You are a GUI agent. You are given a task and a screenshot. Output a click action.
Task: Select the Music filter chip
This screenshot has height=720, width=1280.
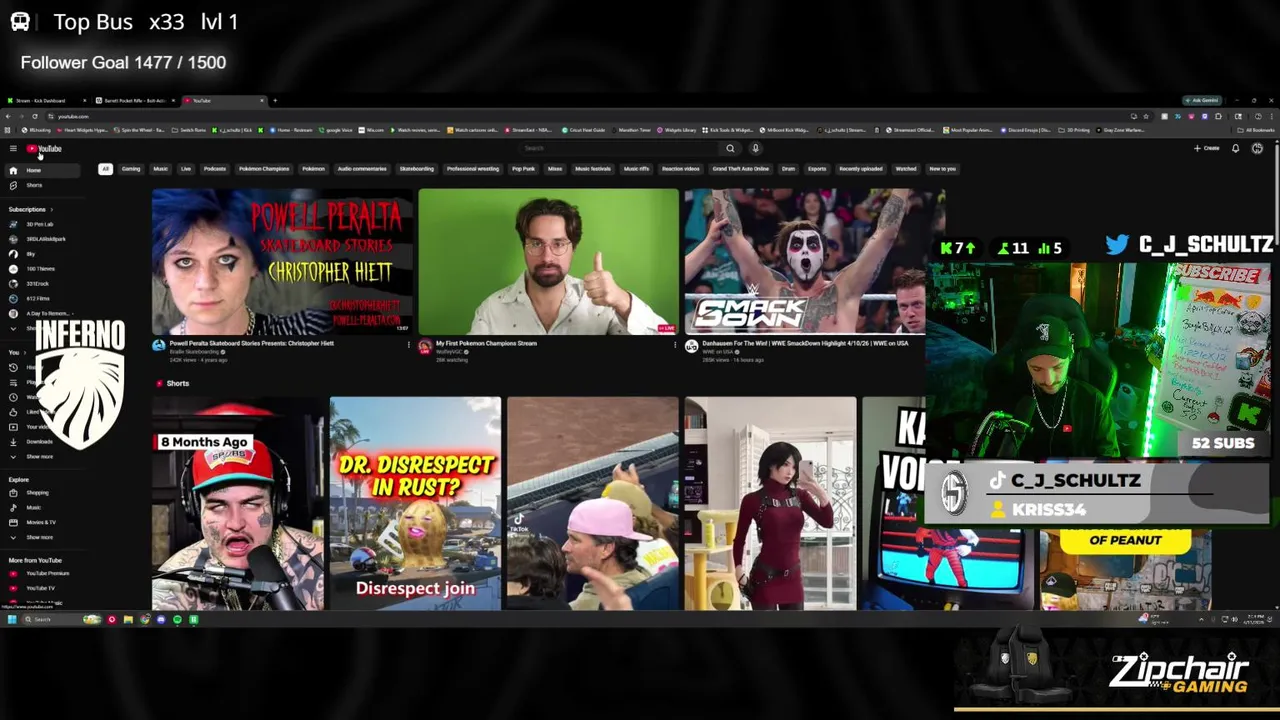pos(160,169)
